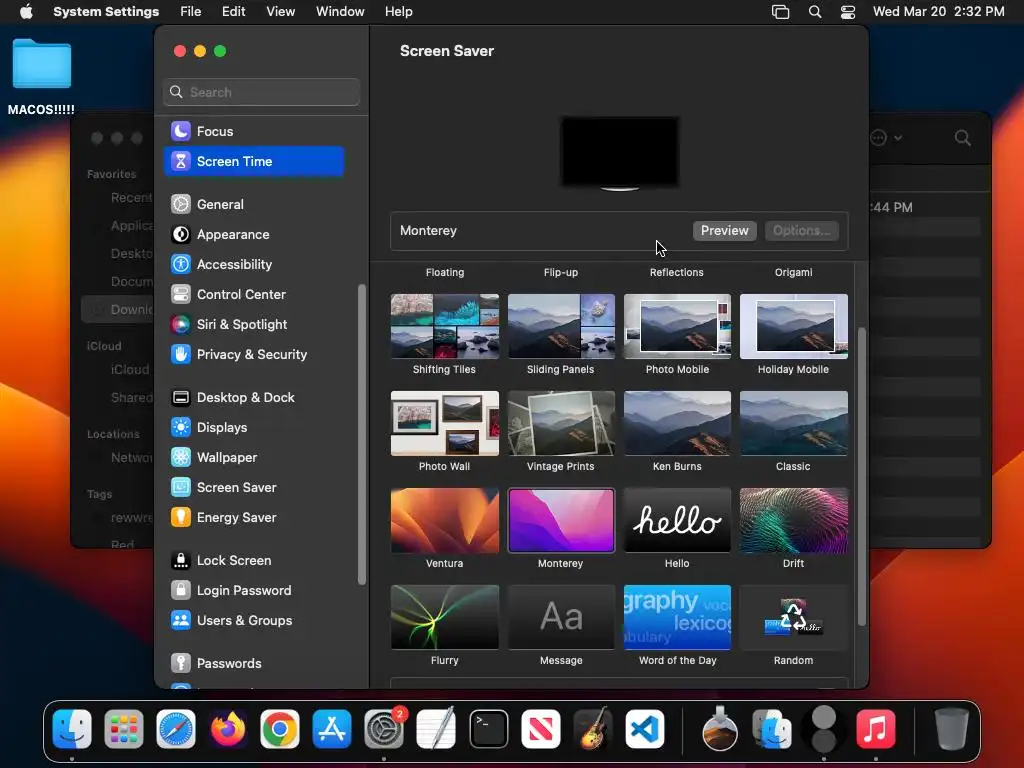Open Displays settings pane
This screenshot has width=1024, height=768.
point(254,428)
